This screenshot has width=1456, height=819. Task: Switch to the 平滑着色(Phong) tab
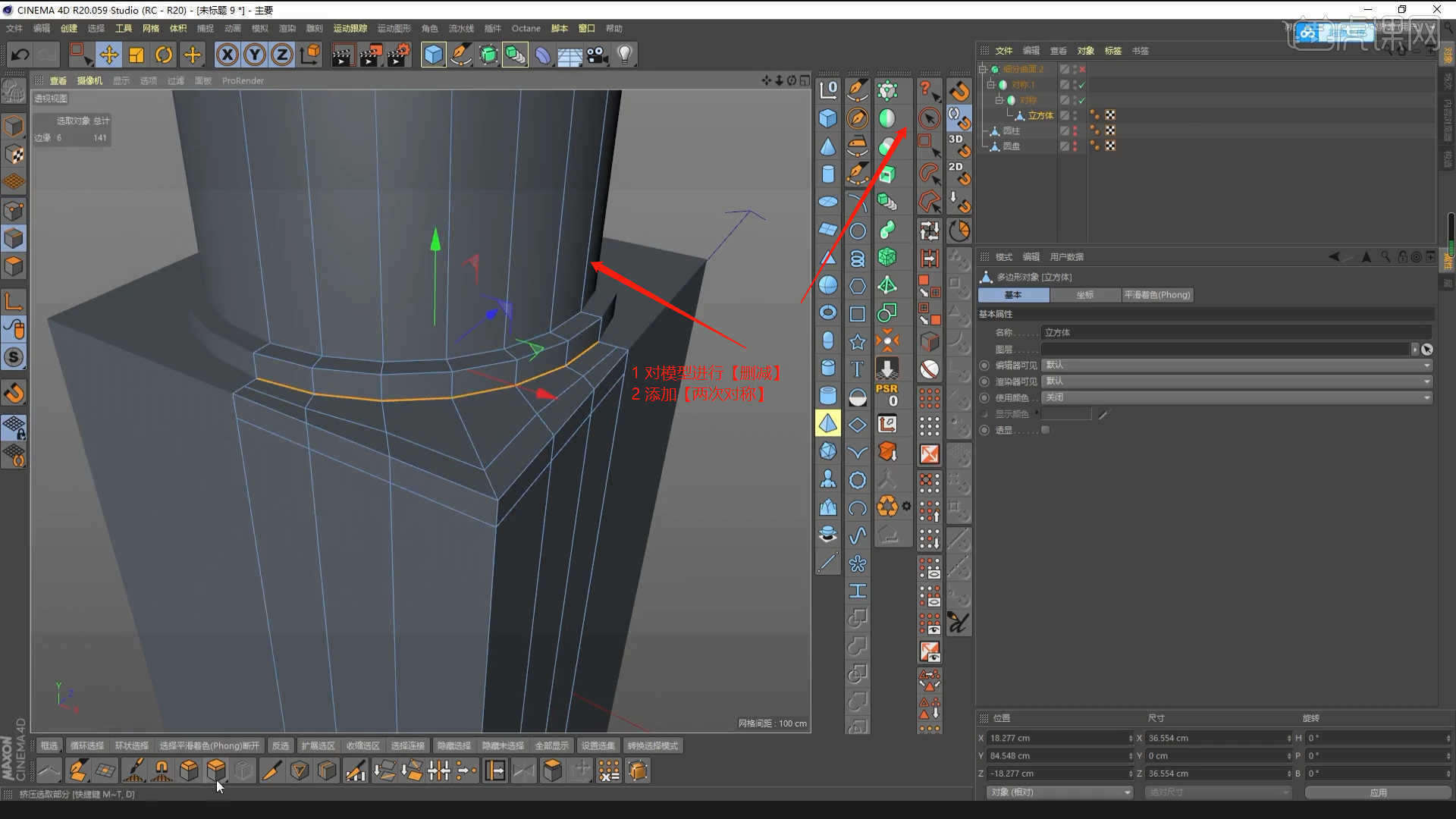(x=1157, y=295)
